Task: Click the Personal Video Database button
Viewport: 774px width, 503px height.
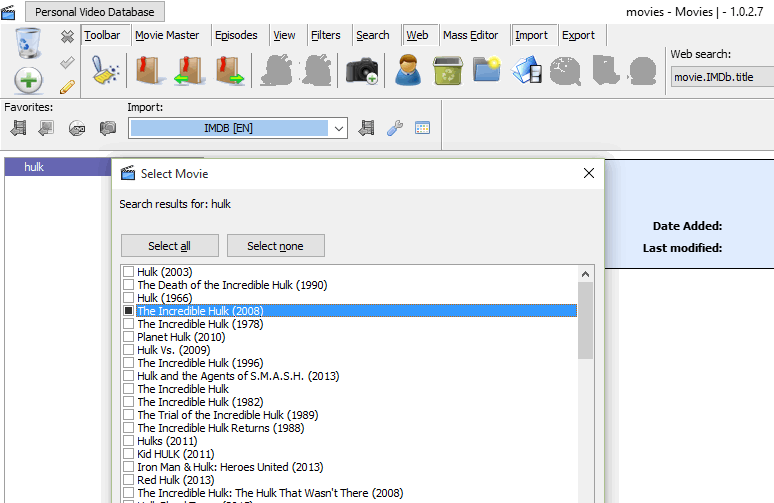Action: pos(95,12)
